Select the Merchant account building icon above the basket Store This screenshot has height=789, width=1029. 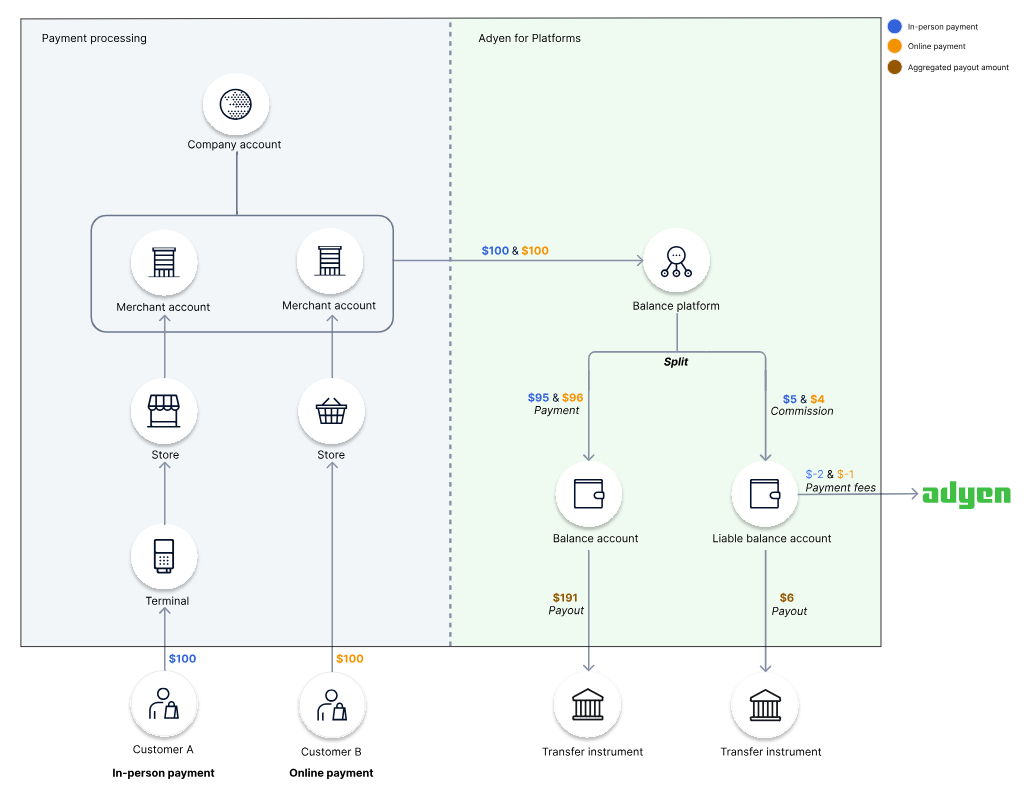(329, 261)
